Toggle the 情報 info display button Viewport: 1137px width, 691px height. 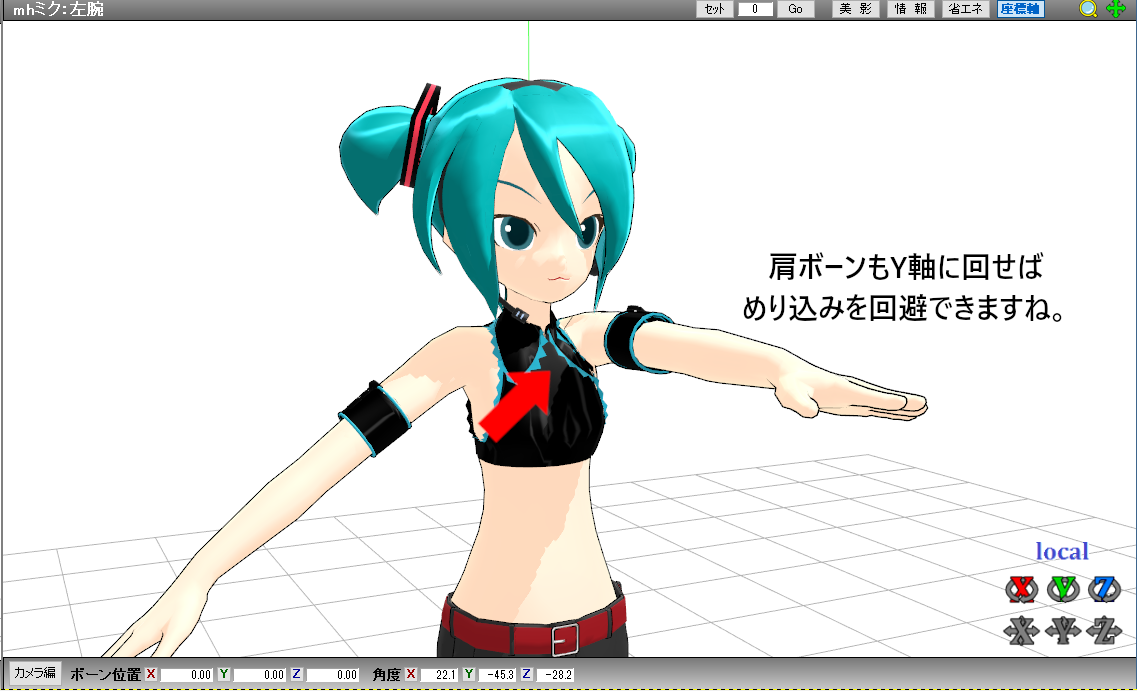[x=911, y=9]
